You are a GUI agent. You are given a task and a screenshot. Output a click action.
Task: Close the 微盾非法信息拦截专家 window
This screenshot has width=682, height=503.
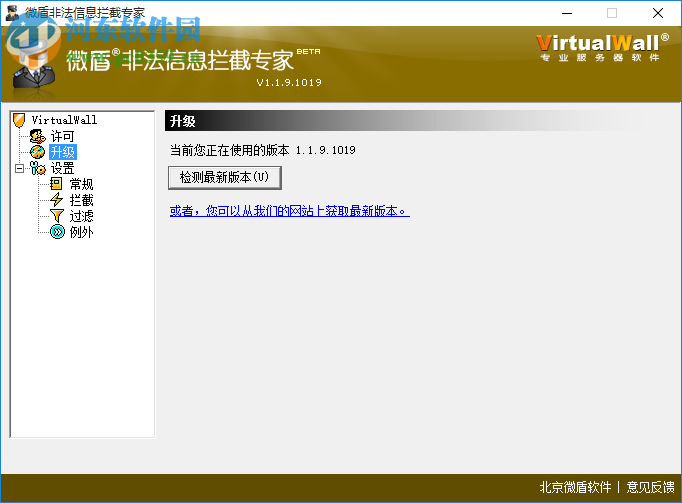point(658,13)
